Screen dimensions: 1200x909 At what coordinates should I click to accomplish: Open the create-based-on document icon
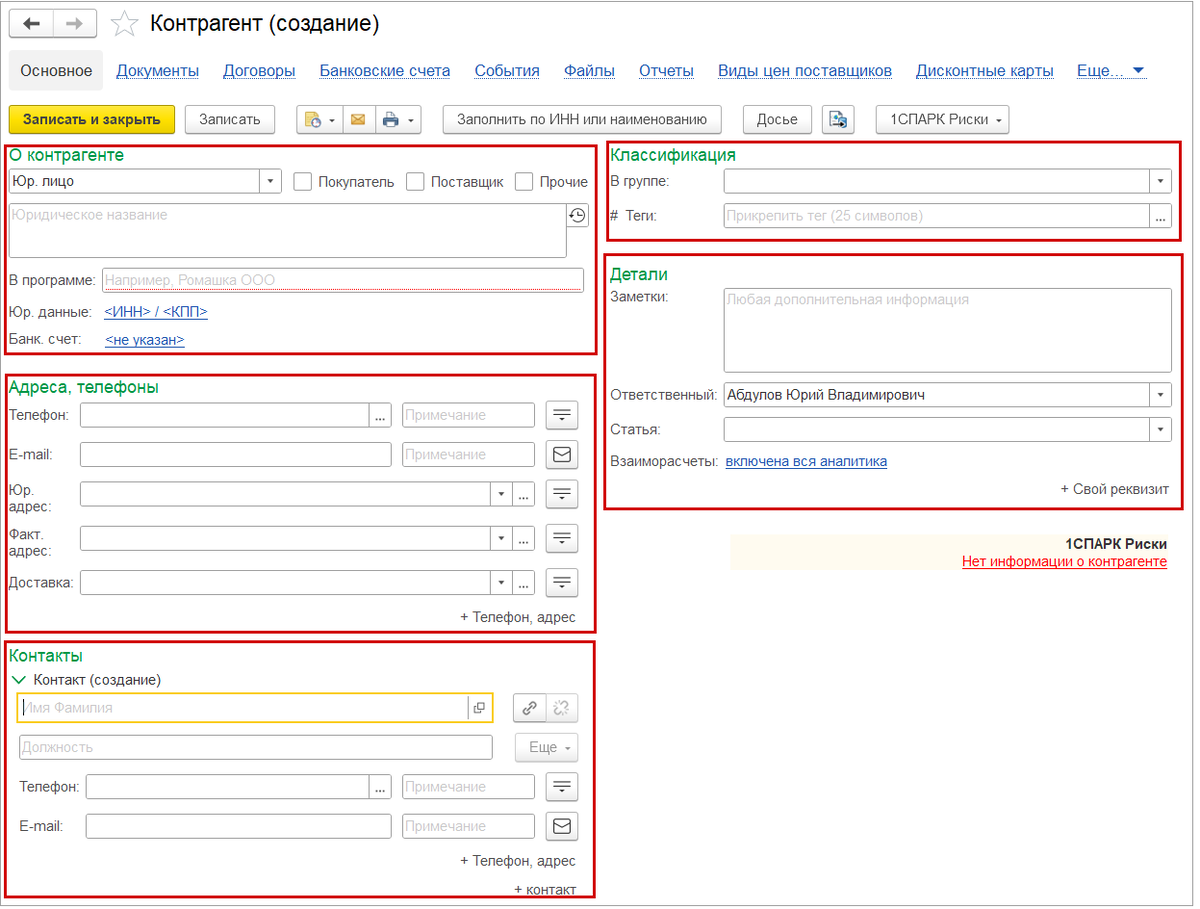coord(319,119)
